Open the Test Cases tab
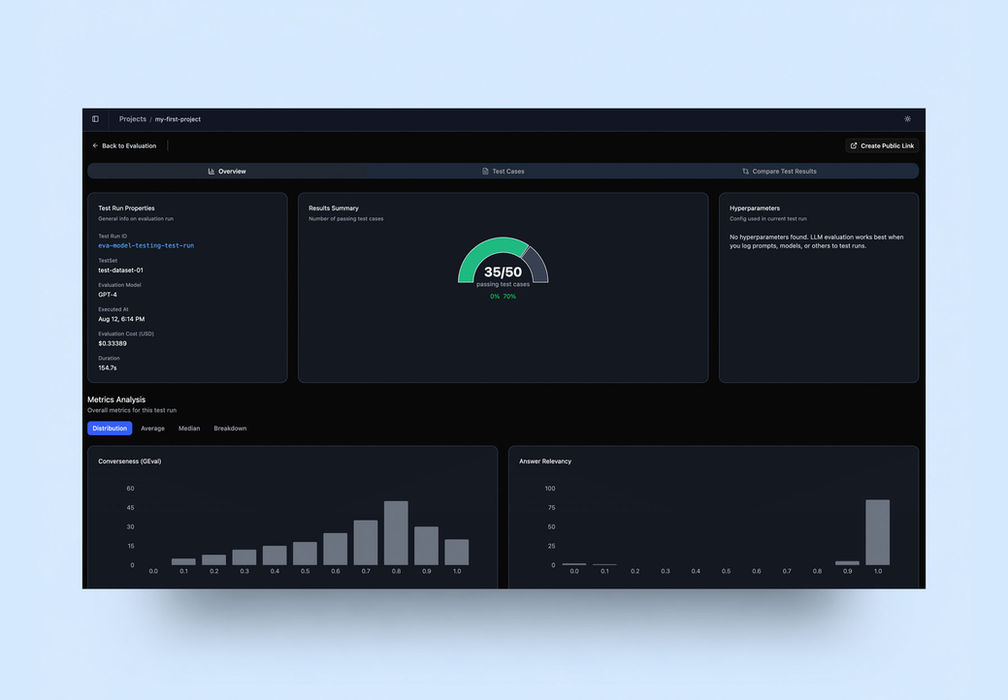Screen dimensions: 1008x700 tap(503, 172)
